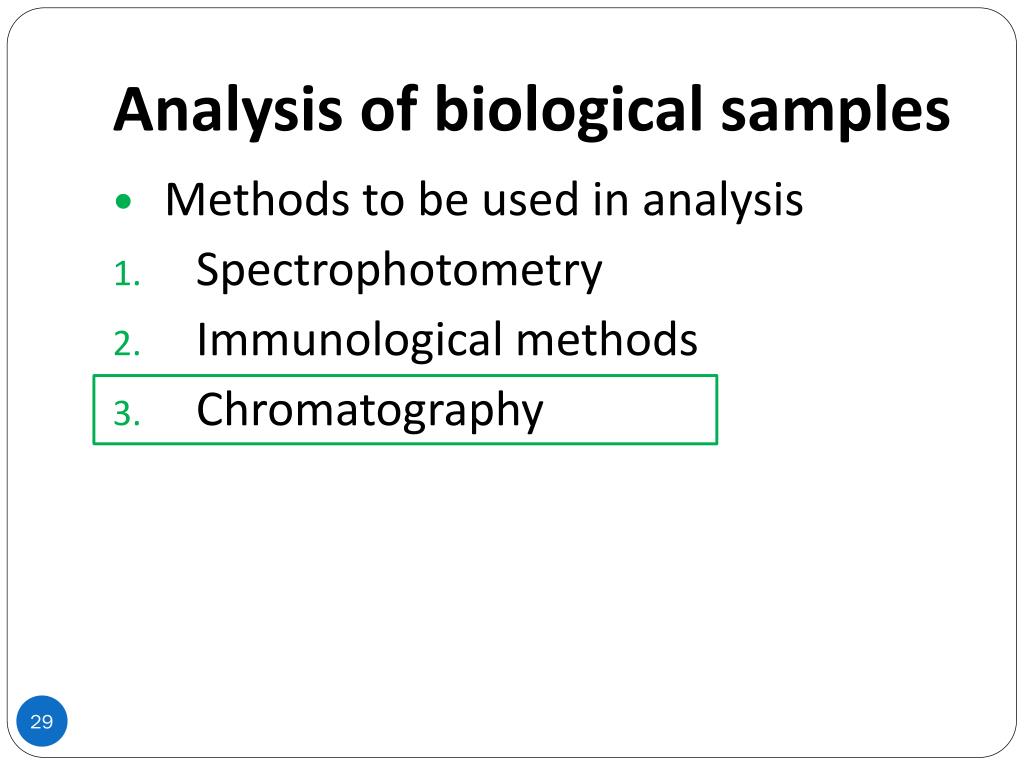Screen dimensions: 1024x768
Task: Select the green number 1 list marker
Action: (127, 274)
